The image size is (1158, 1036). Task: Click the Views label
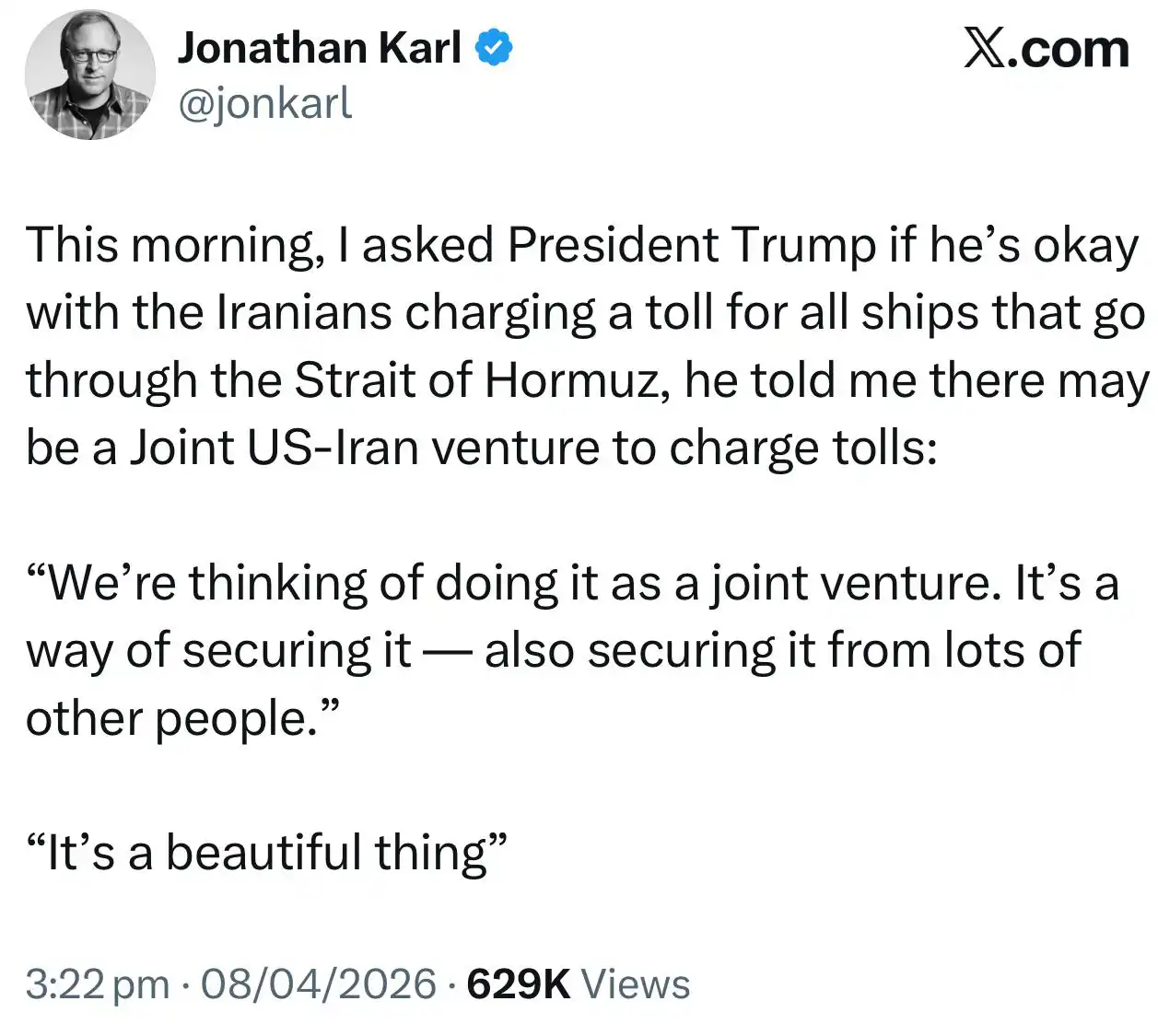[x=636, y=984]
